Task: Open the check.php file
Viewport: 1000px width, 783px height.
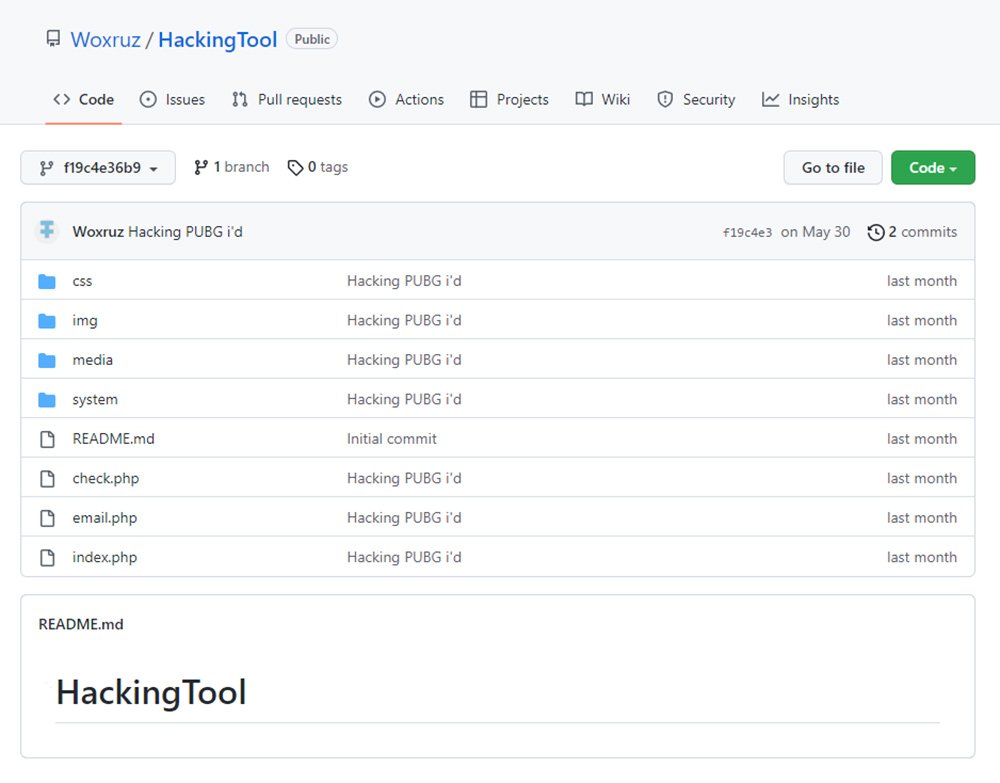Action: point(106,478)
